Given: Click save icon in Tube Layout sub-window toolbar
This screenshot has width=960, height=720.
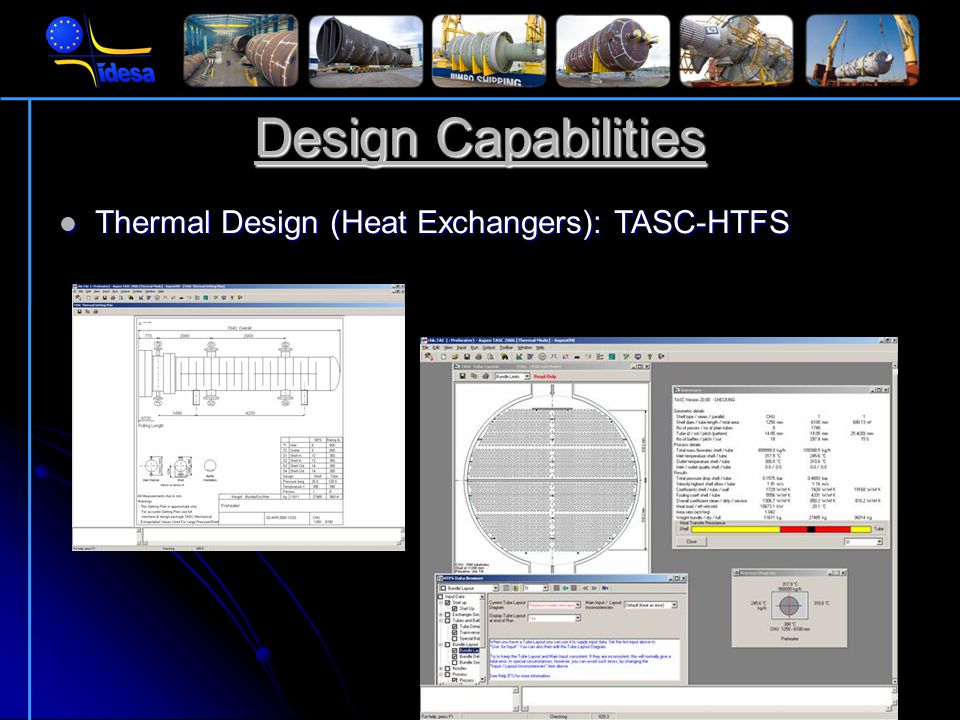Looking at the screenshot, I should pos(462,376).
